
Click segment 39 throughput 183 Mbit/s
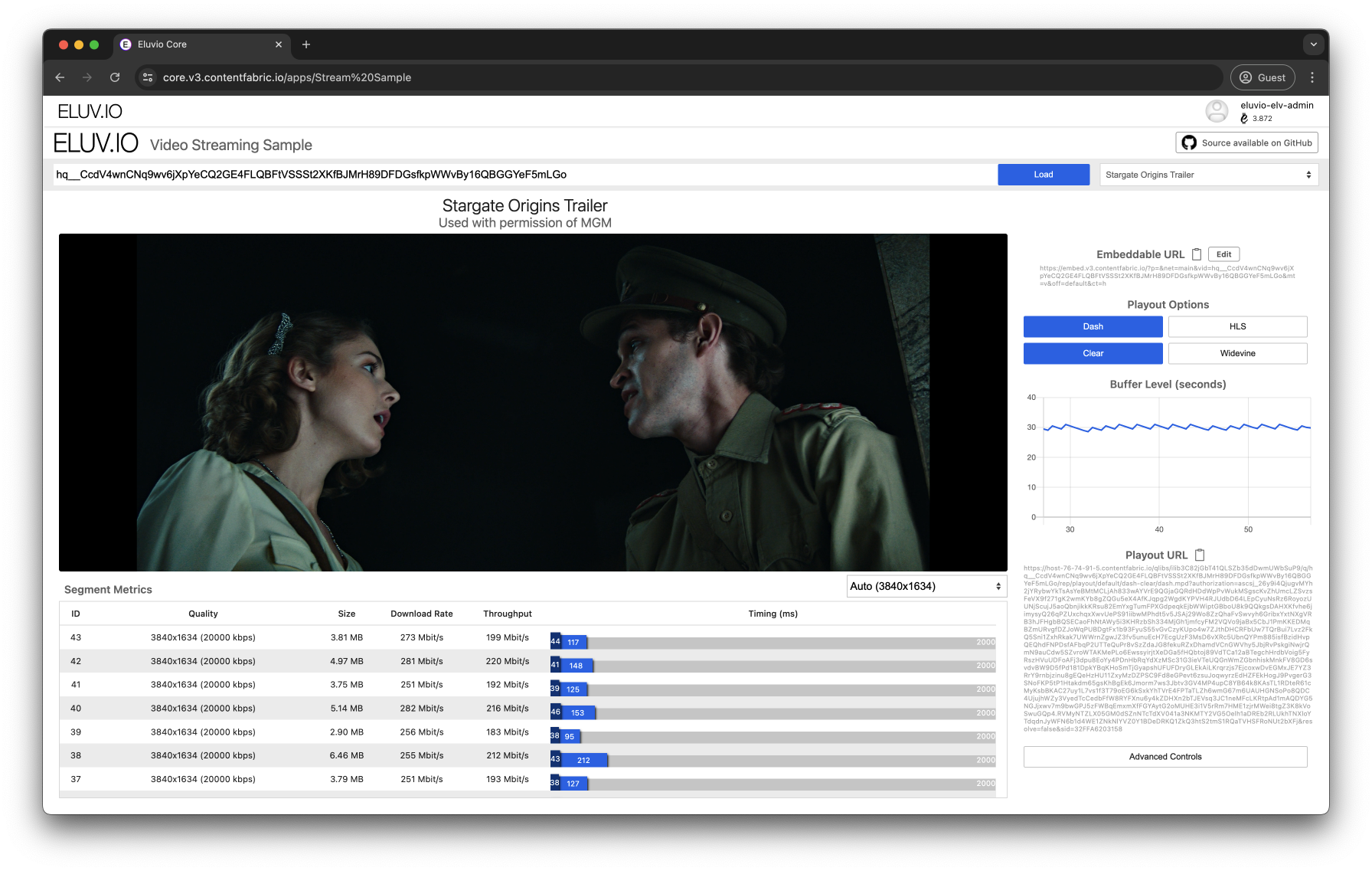(x=508, y=732)
